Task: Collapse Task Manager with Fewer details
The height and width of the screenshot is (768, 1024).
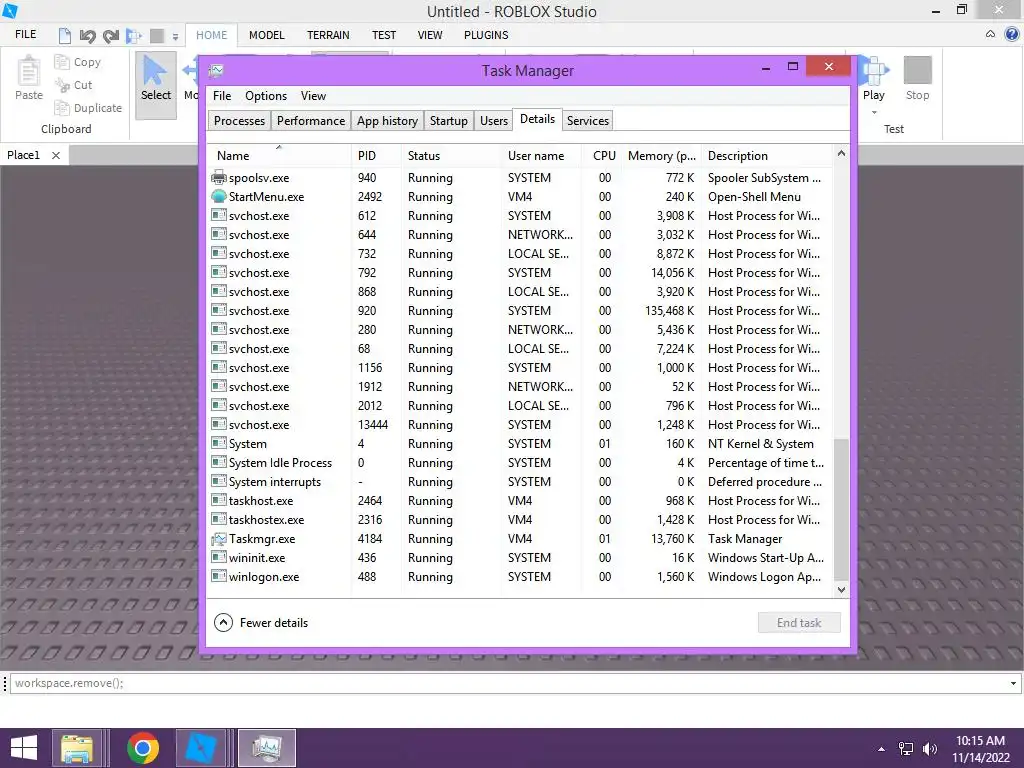Action: coord(261,623)
